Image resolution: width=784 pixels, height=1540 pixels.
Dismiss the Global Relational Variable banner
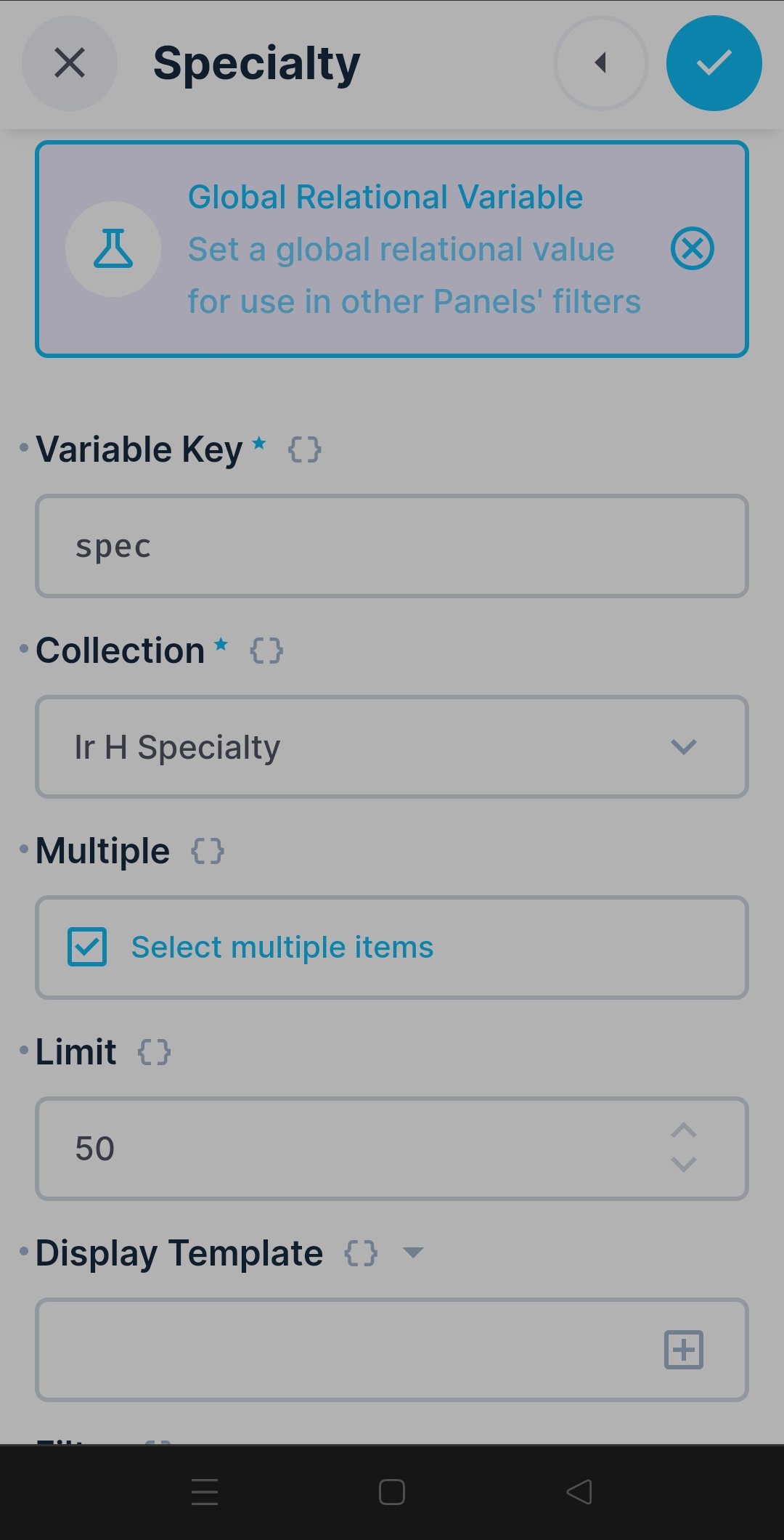692,249
